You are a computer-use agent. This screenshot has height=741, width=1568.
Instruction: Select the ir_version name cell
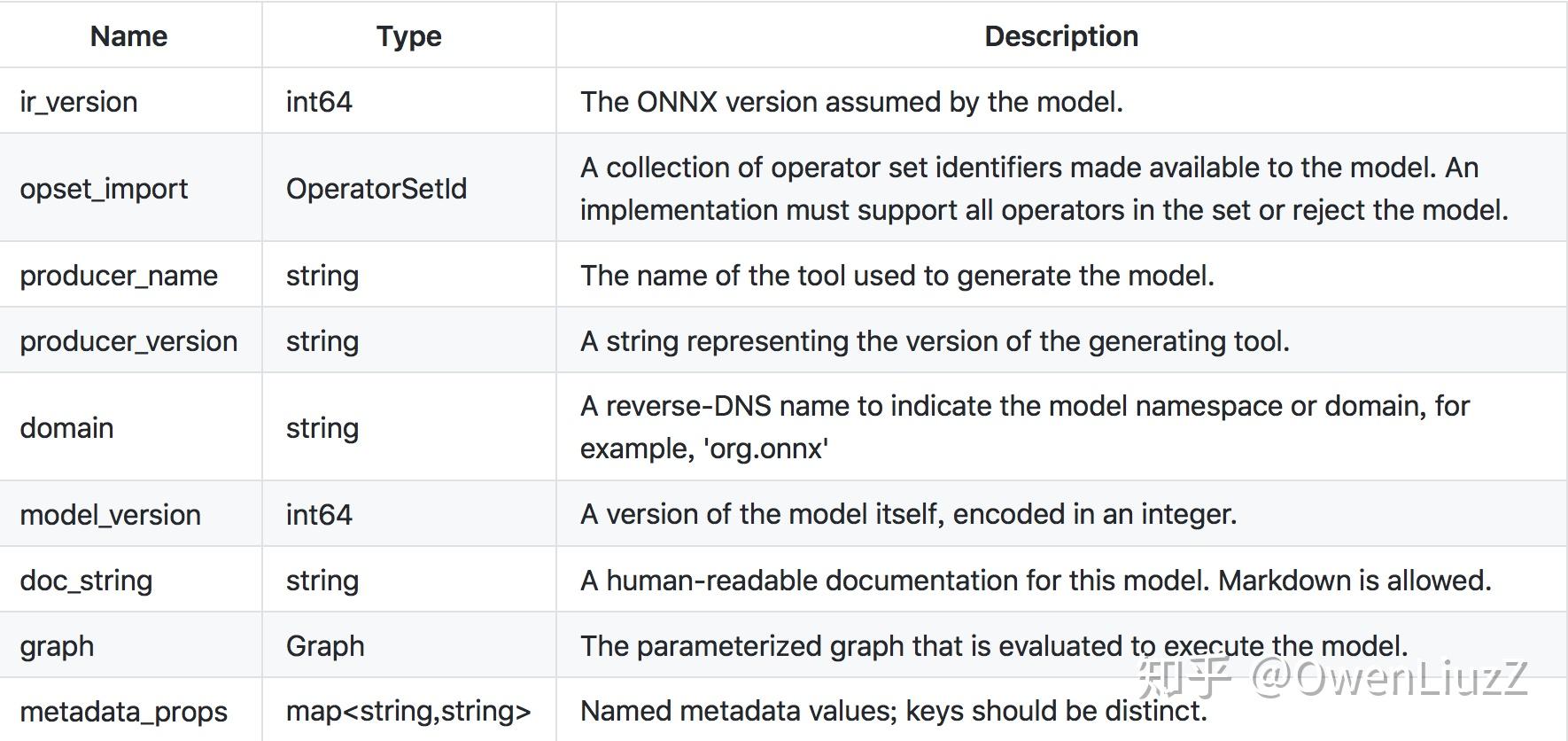coord(79,102)
